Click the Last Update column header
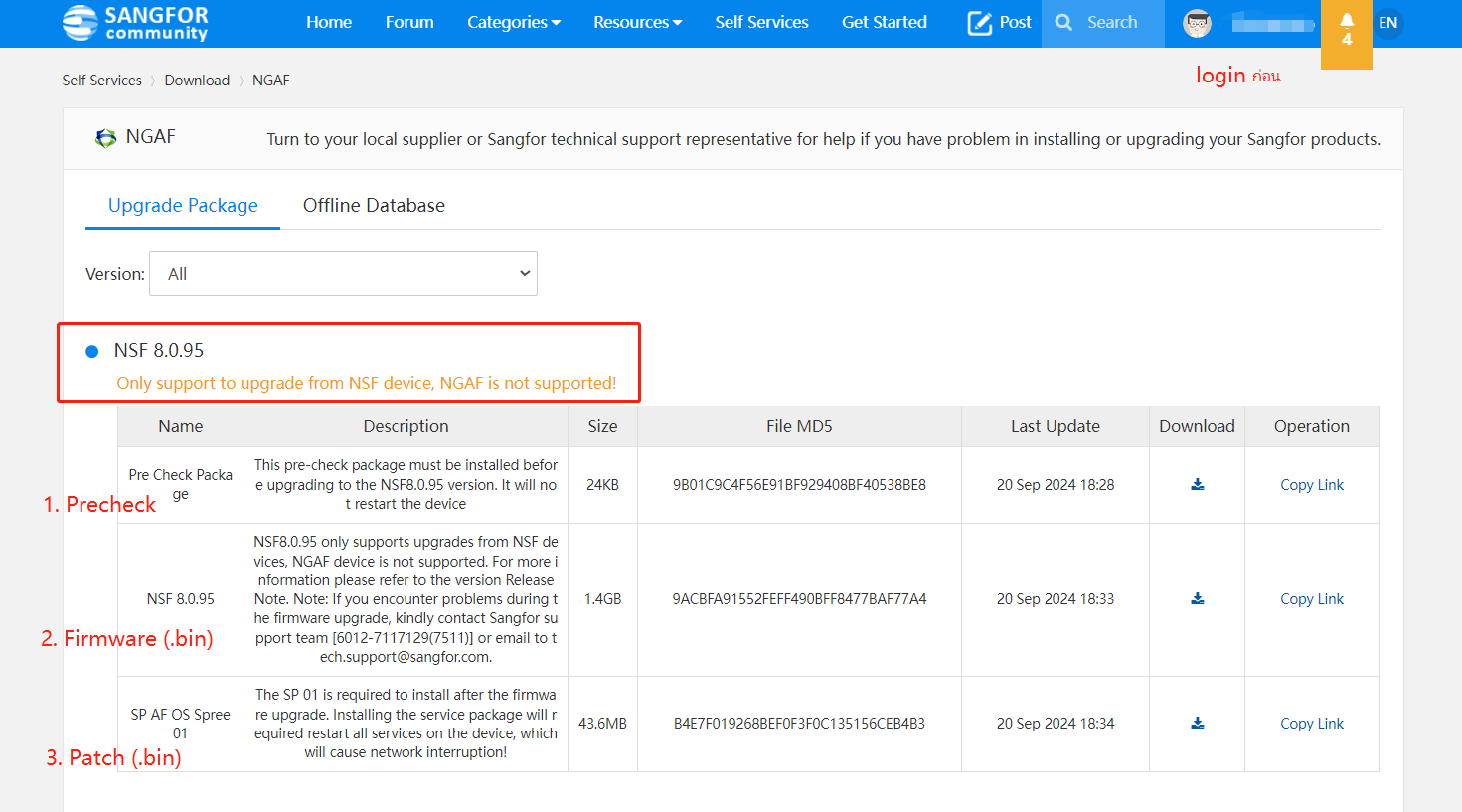Viewport: 1462px width, 812px height. point(1056,426)
